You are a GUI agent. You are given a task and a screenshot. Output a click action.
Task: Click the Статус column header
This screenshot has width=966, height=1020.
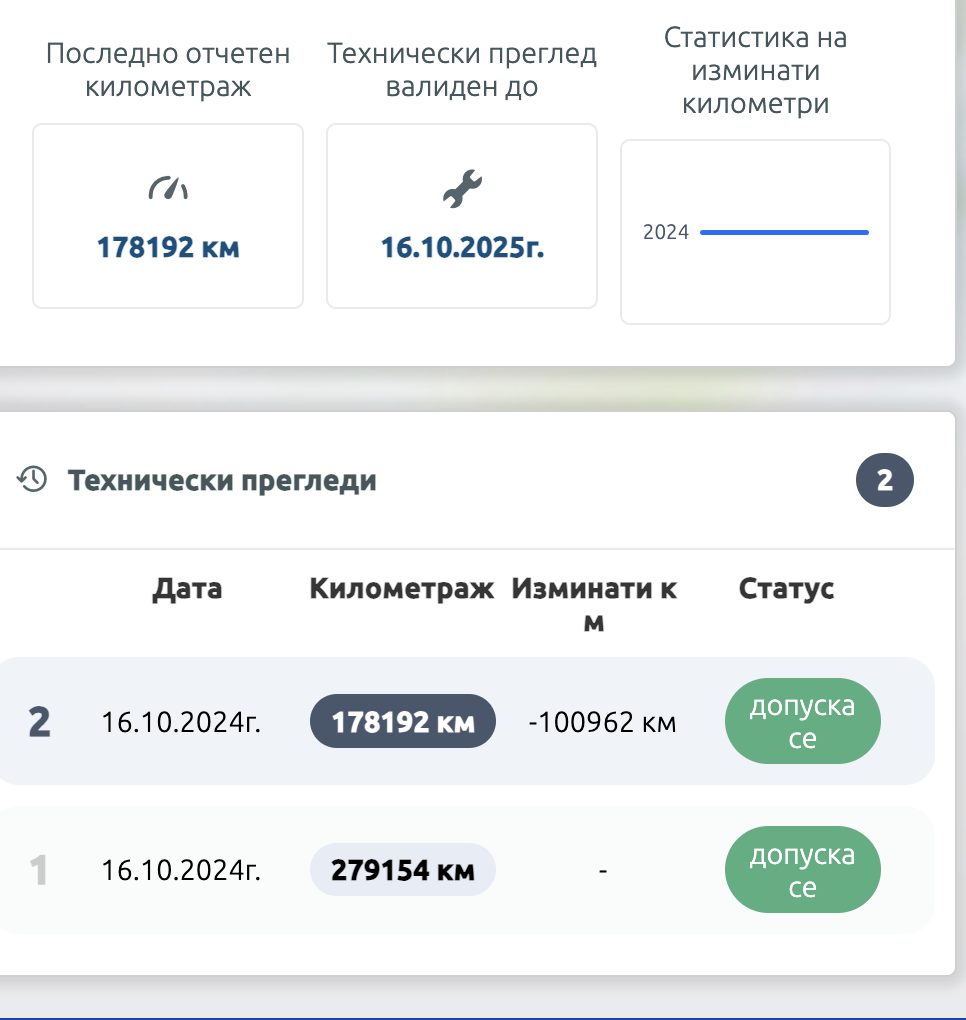coord(786,589)
